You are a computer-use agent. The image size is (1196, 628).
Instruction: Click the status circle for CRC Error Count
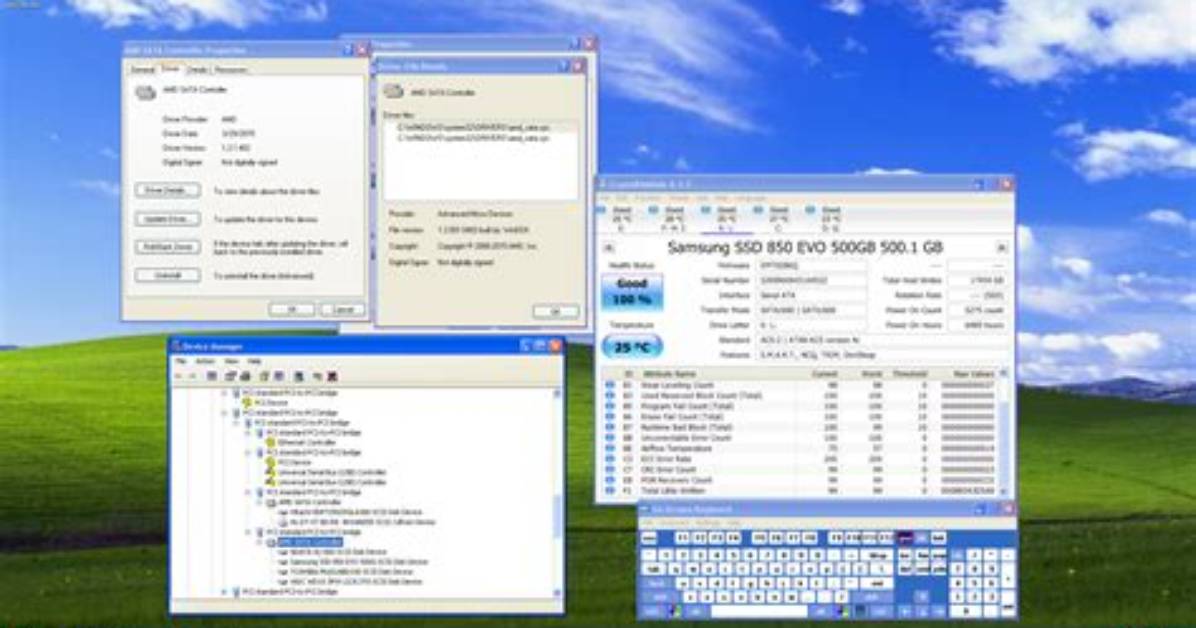coord(609,470)
